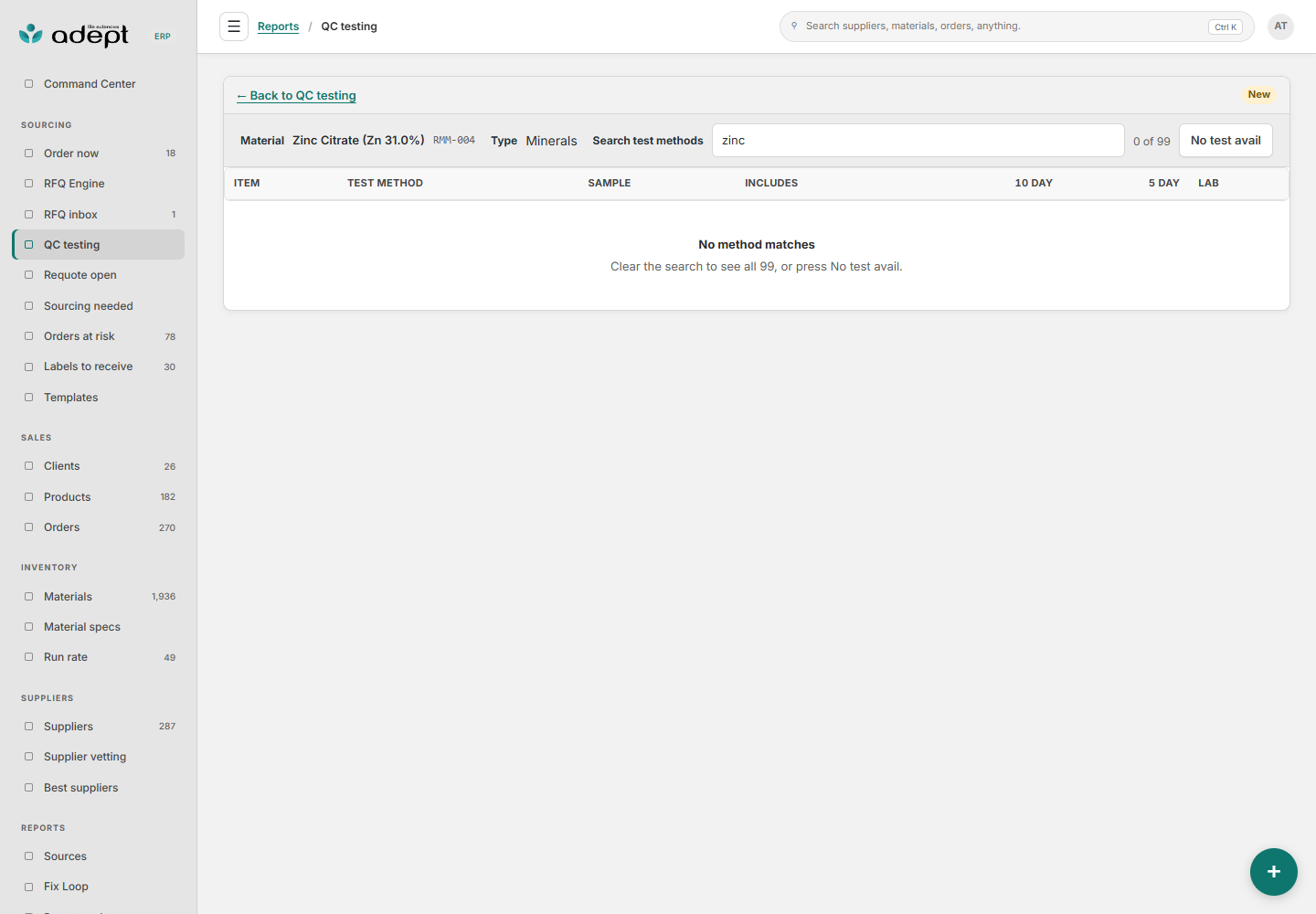This screenshot has width=1316, height=914.
Task: Go to QC testing in sidebar
Action: pos(99,245)
